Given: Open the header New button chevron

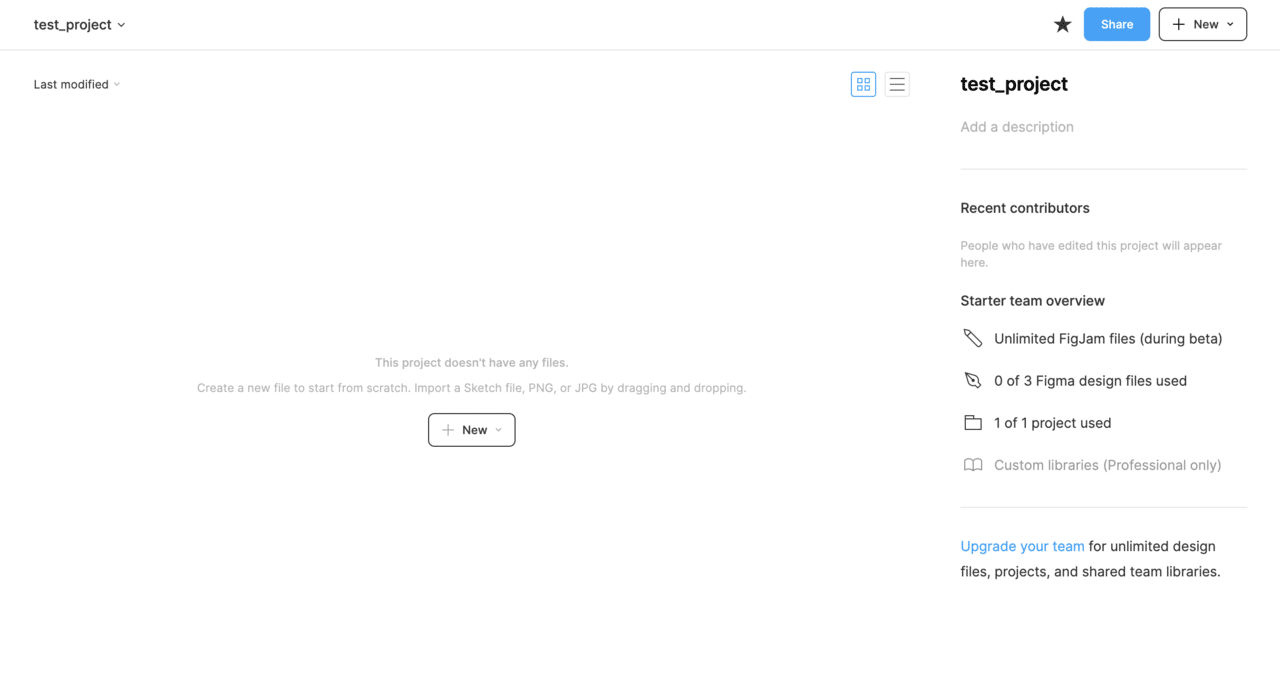Looking at the screenshot, I should pyautogui.click(x=1230, y=25).
